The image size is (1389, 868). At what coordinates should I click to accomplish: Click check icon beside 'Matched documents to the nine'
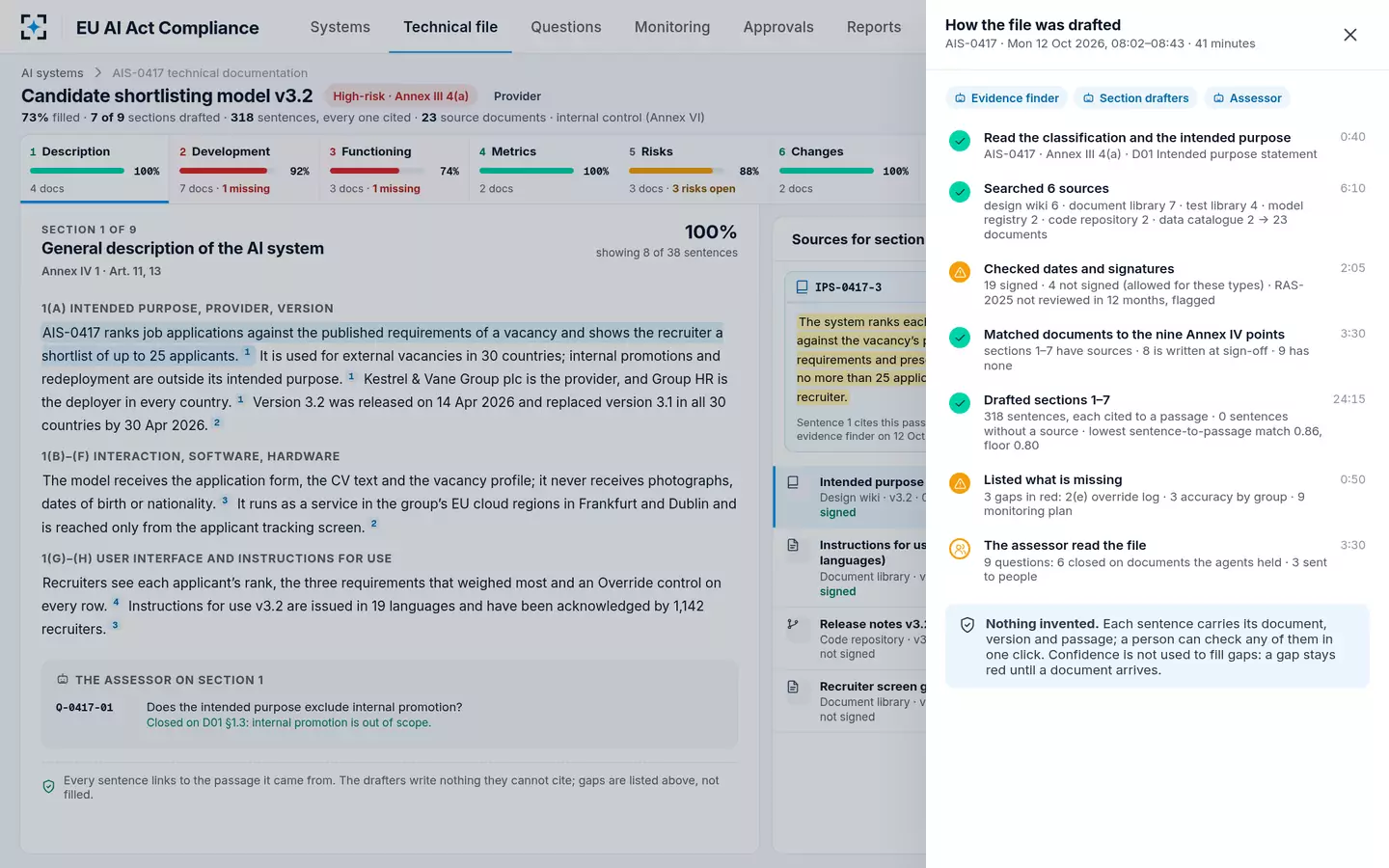[960, 338]
